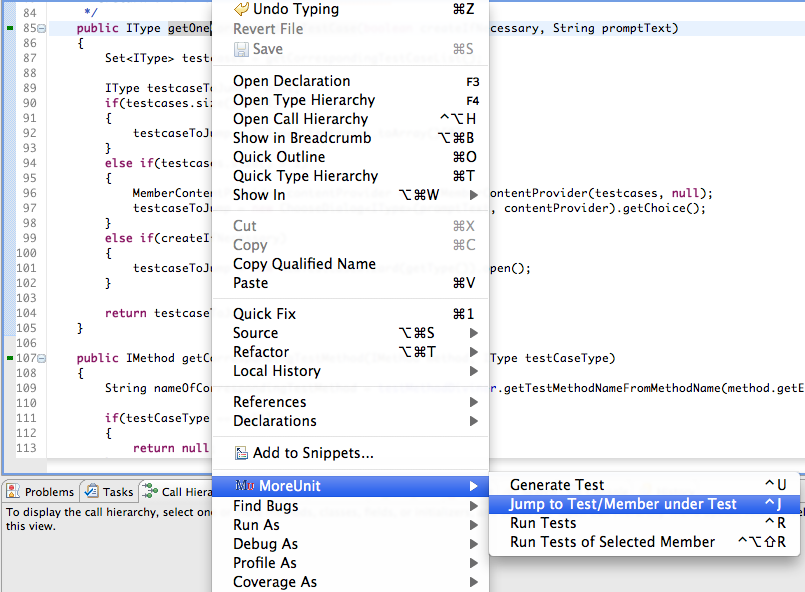Click the Undo Typing arrow icon
The width and height of the screenshot is (805, 592).
(x=241, y=9)
